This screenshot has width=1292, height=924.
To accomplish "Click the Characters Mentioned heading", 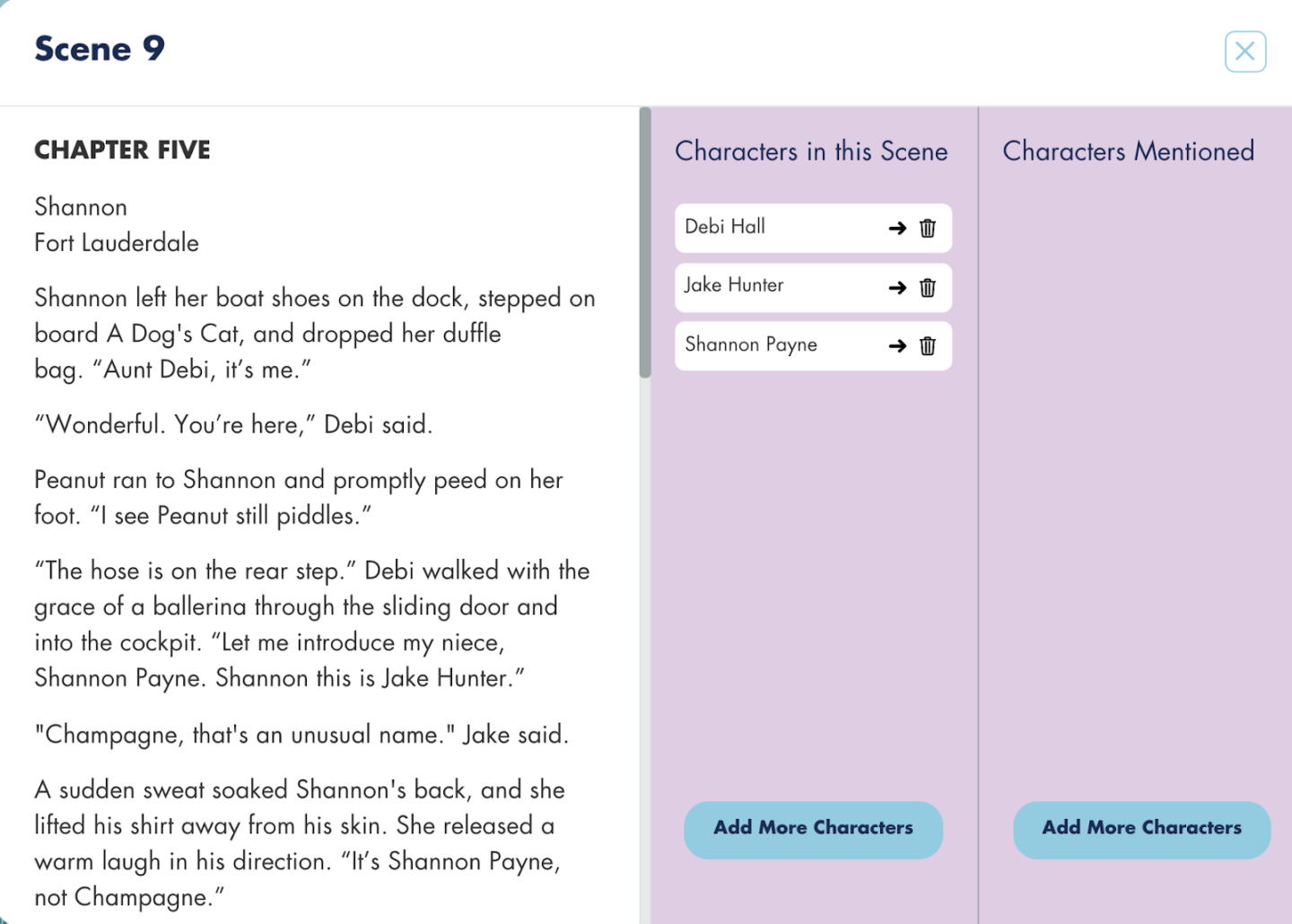I will (x=1129, y=151).
